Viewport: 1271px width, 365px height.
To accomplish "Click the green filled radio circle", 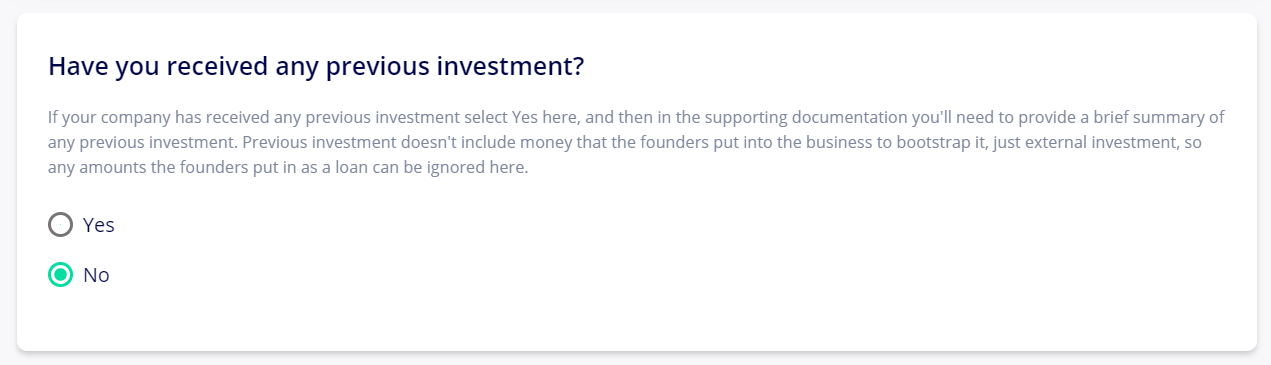I will pyautogui.click(x=61, y=274).
